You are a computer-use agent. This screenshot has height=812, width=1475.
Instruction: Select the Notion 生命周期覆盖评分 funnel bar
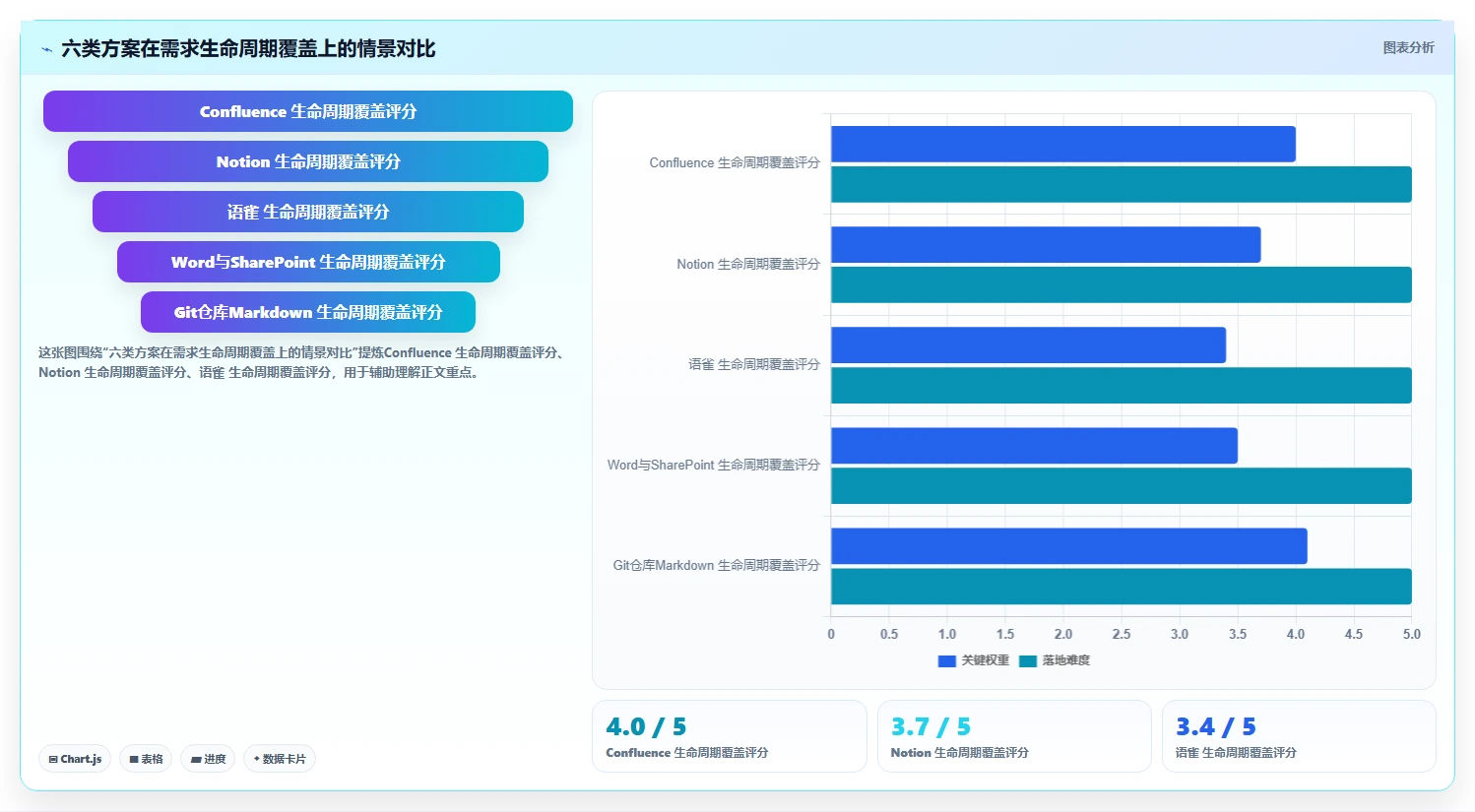point(308,161)
